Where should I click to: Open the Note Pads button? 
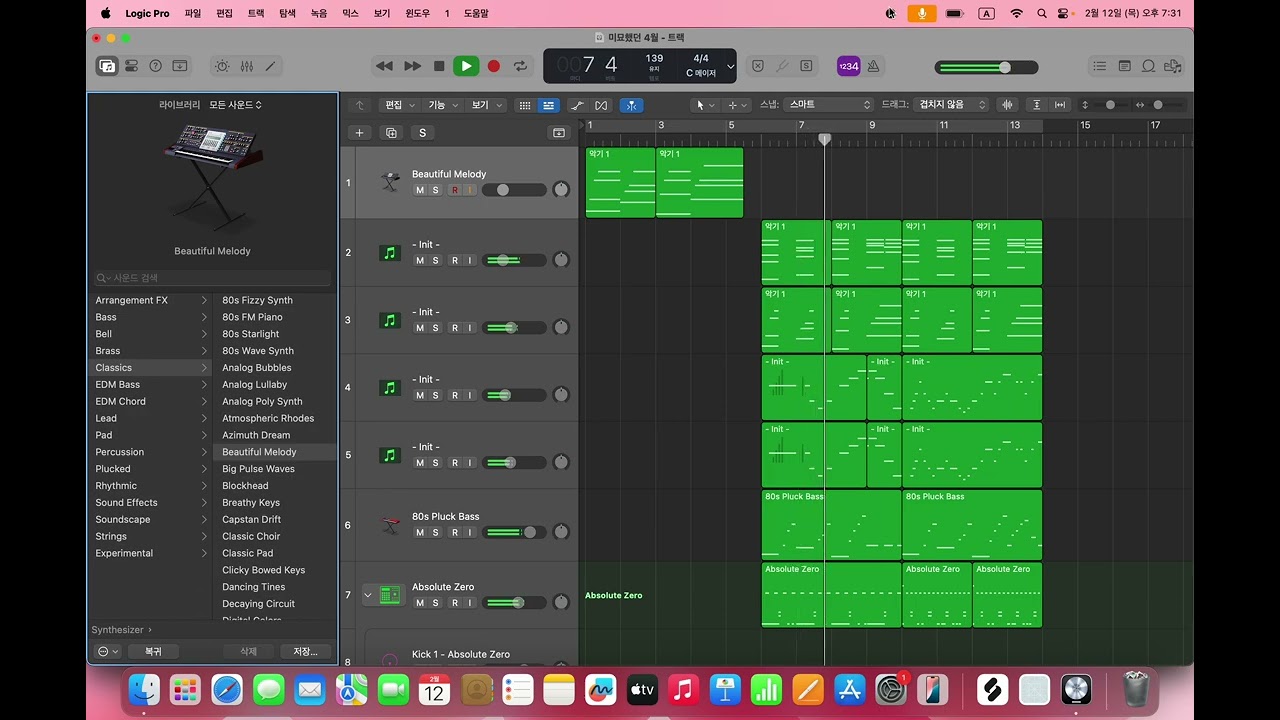click(1124, 66)
